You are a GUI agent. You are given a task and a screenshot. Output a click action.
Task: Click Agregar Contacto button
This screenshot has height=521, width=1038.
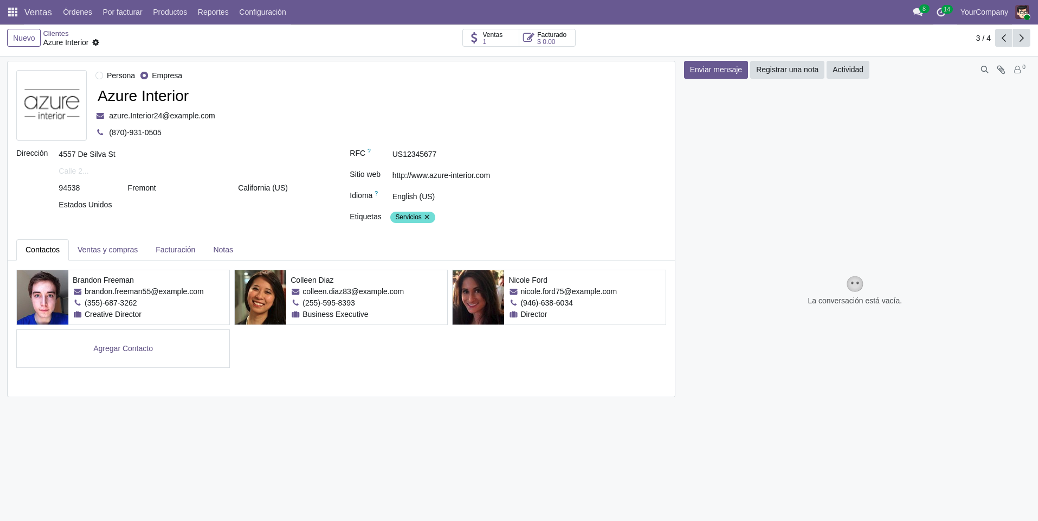123,349
